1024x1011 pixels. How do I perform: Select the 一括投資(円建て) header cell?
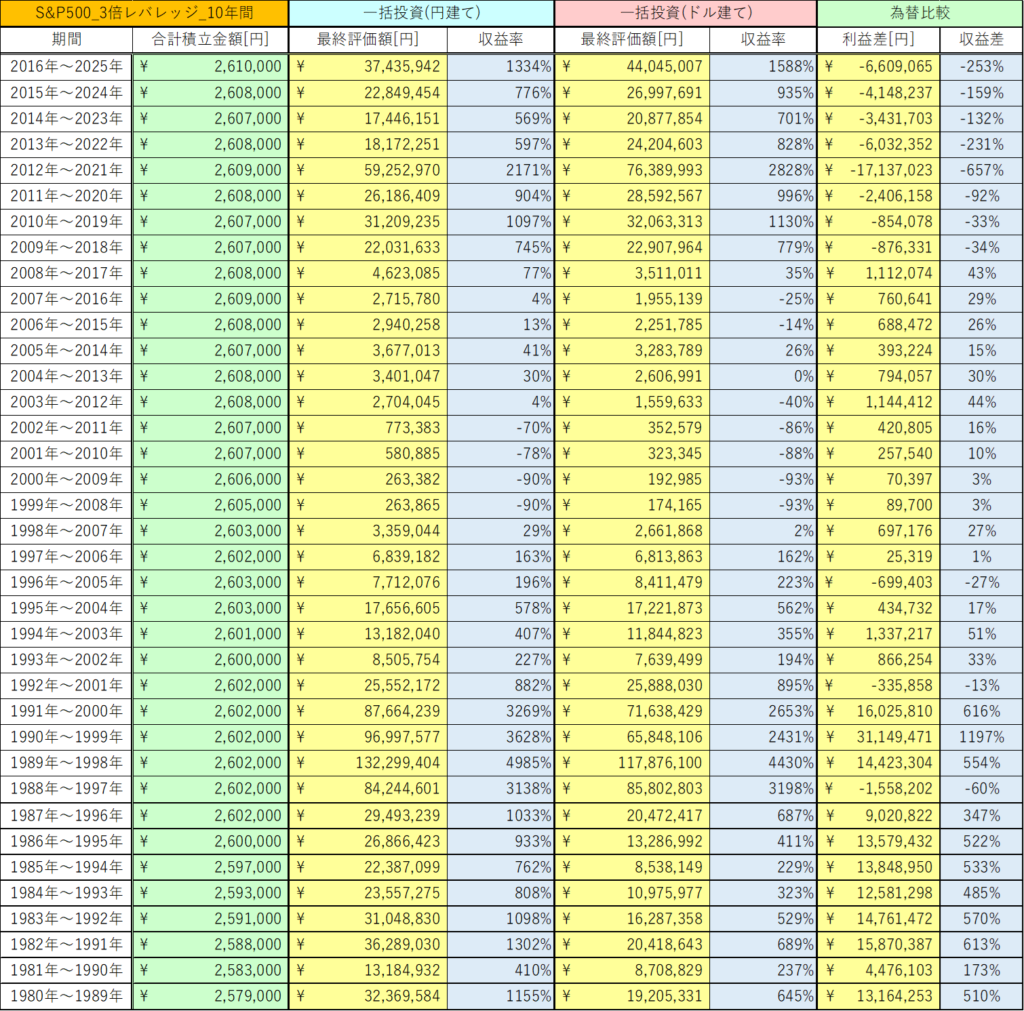(421, 13)
